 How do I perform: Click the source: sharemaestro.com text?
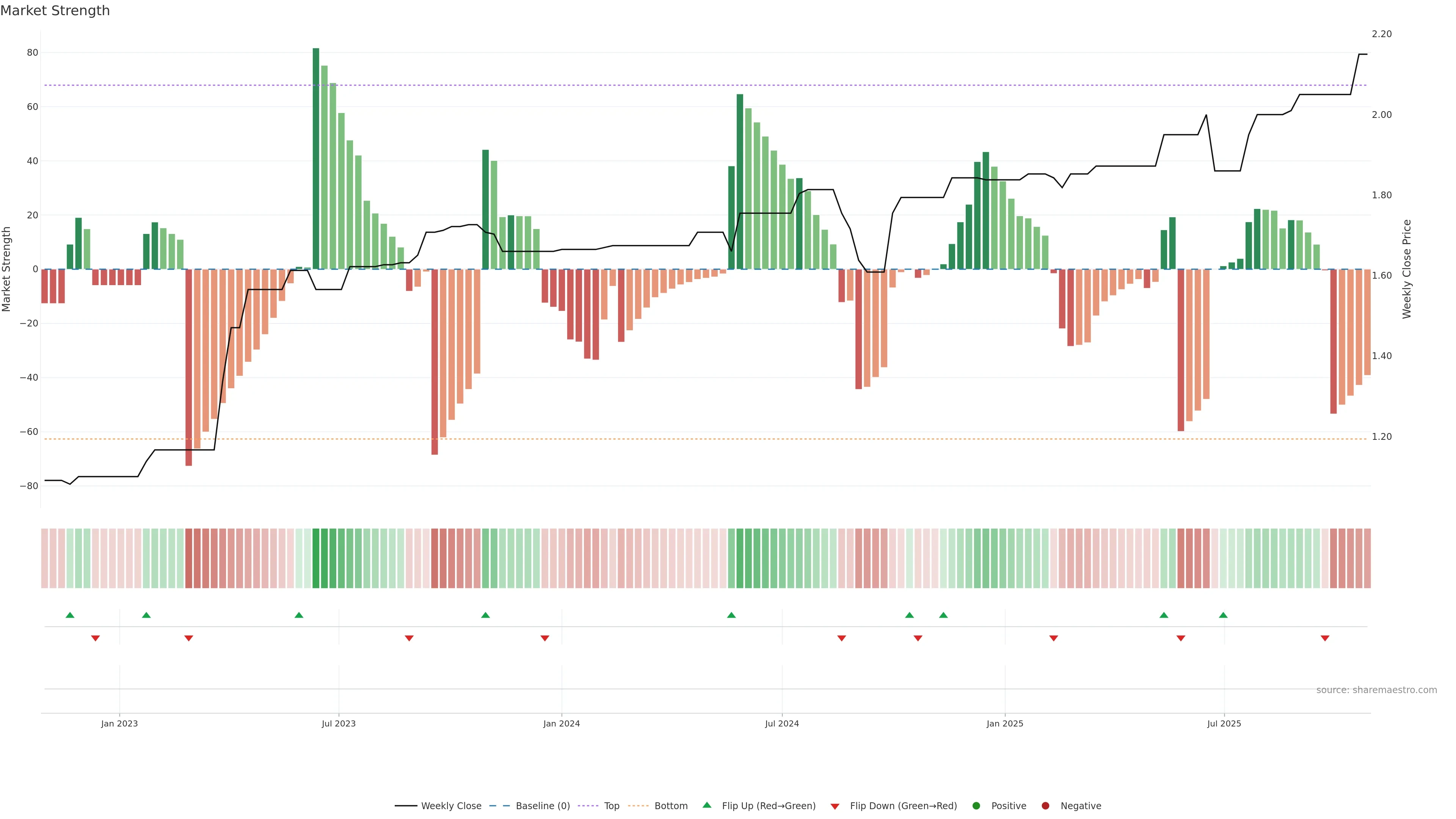pyautogui.click(x=1376, y=690)
